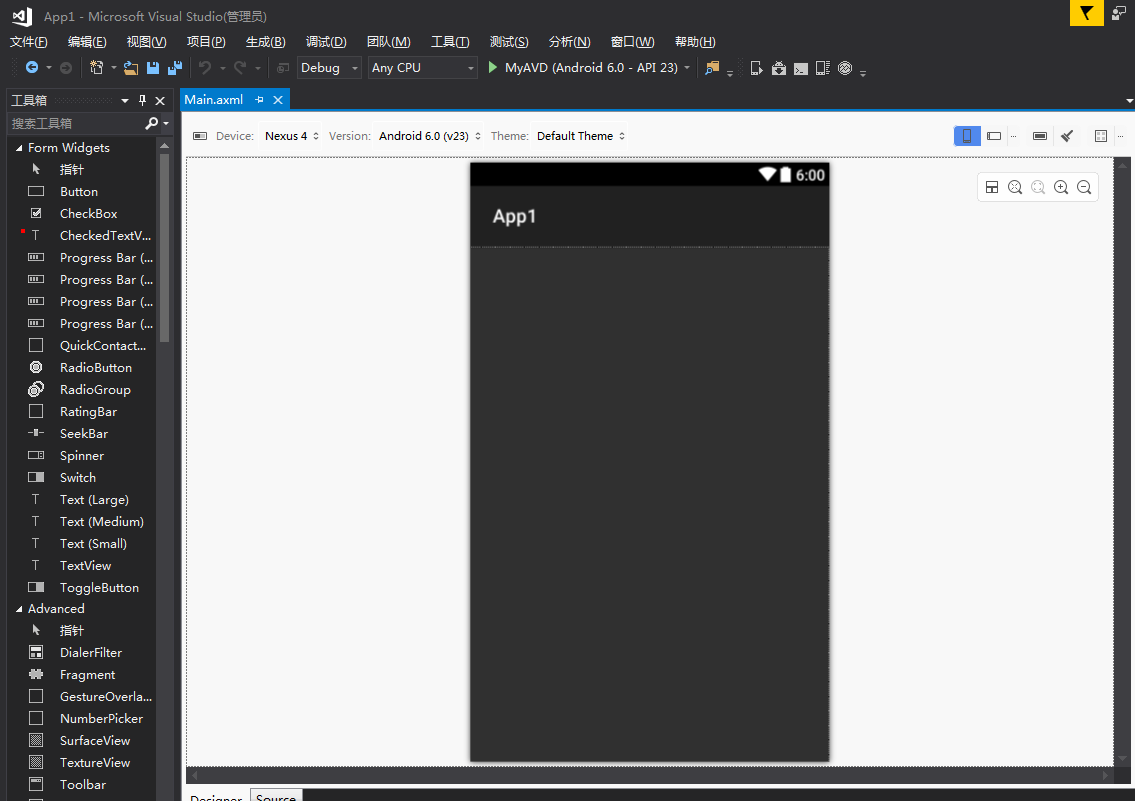1135x801 pixels.
Task: Select the Button widget in toolbox
Action: pyautogui.click(x=78, y=191)
